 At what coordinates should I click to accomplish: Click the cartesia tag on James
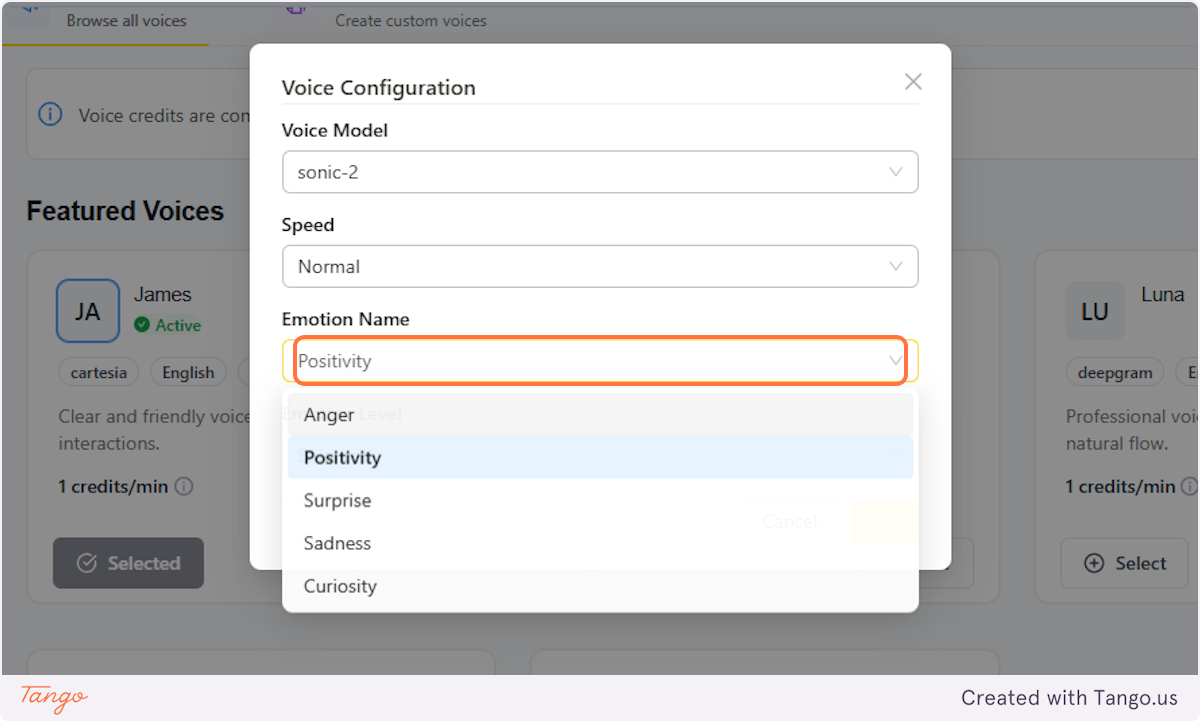pos(99,373)
